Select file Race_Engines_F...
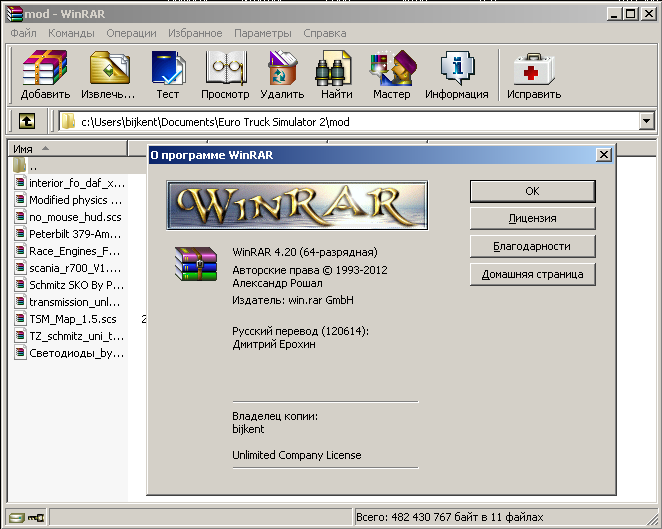662x529 pixels. [x=68, y=251]
